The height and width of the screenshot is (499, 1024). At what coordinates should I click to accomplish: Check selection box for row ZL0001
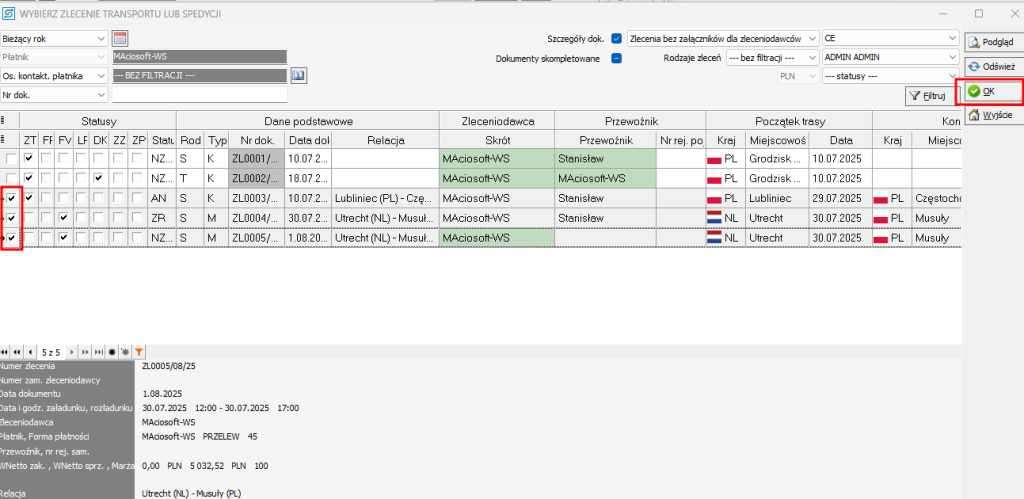[11, 158]
